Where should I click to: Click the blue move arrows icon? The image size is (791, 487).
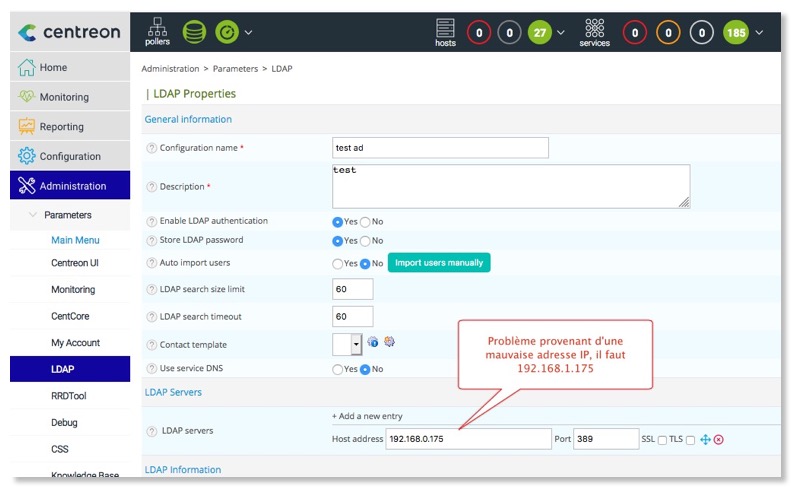(x=704, y=440)
